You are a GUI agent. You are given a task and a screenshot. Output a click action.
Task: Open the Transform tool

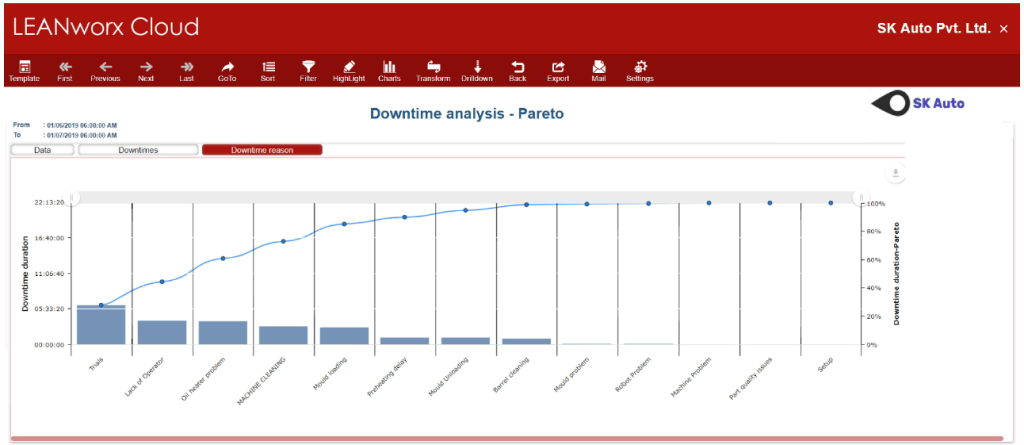[433, 71]
